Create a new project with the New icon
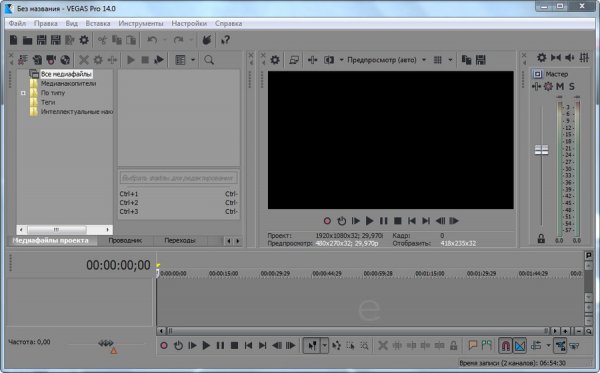This screenshot has width=600, height=373. pos(13,40)
